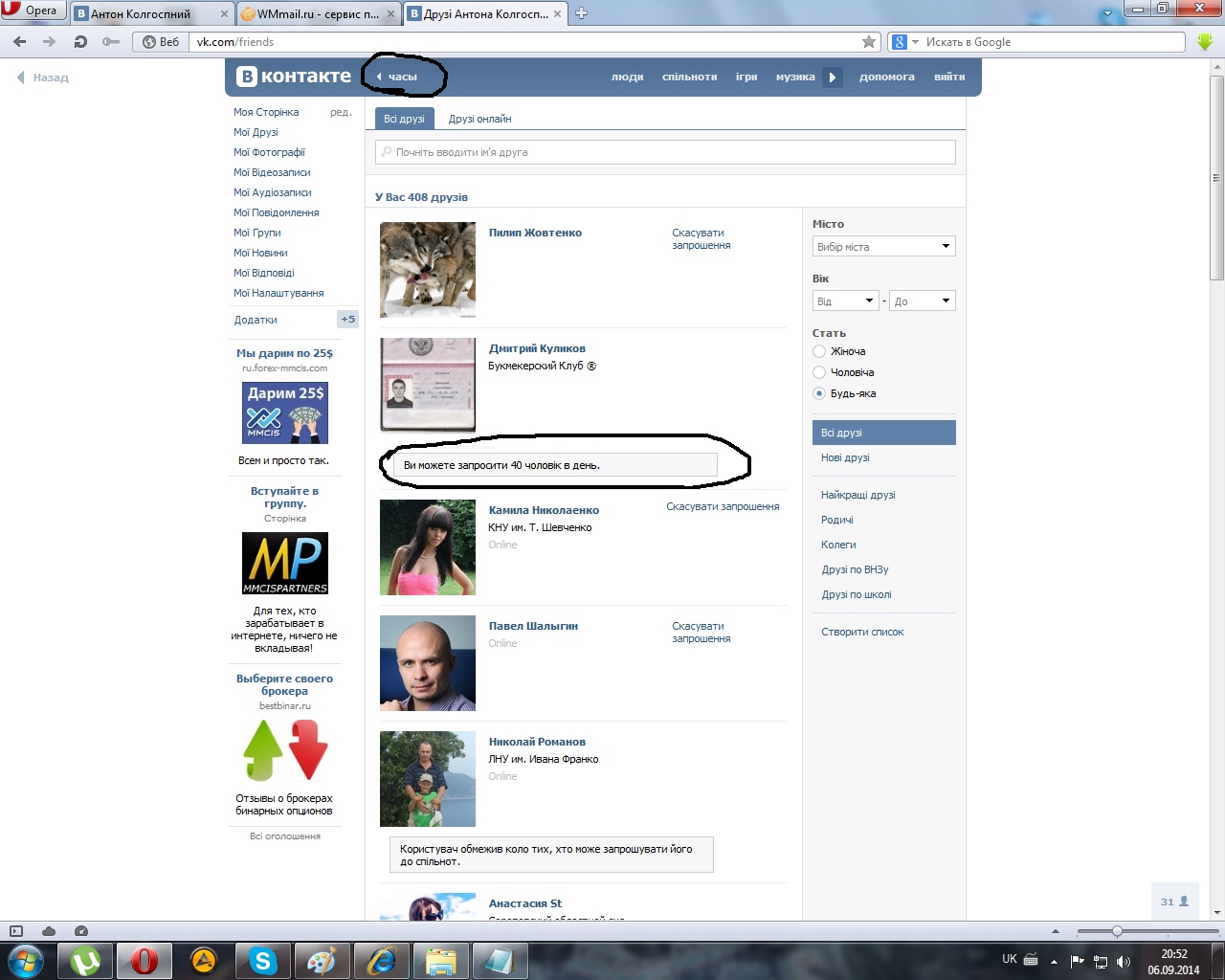The image size is (1225, 980).
Task: Switch to the Друзі онлайн tab
Action: click(479, 119)
